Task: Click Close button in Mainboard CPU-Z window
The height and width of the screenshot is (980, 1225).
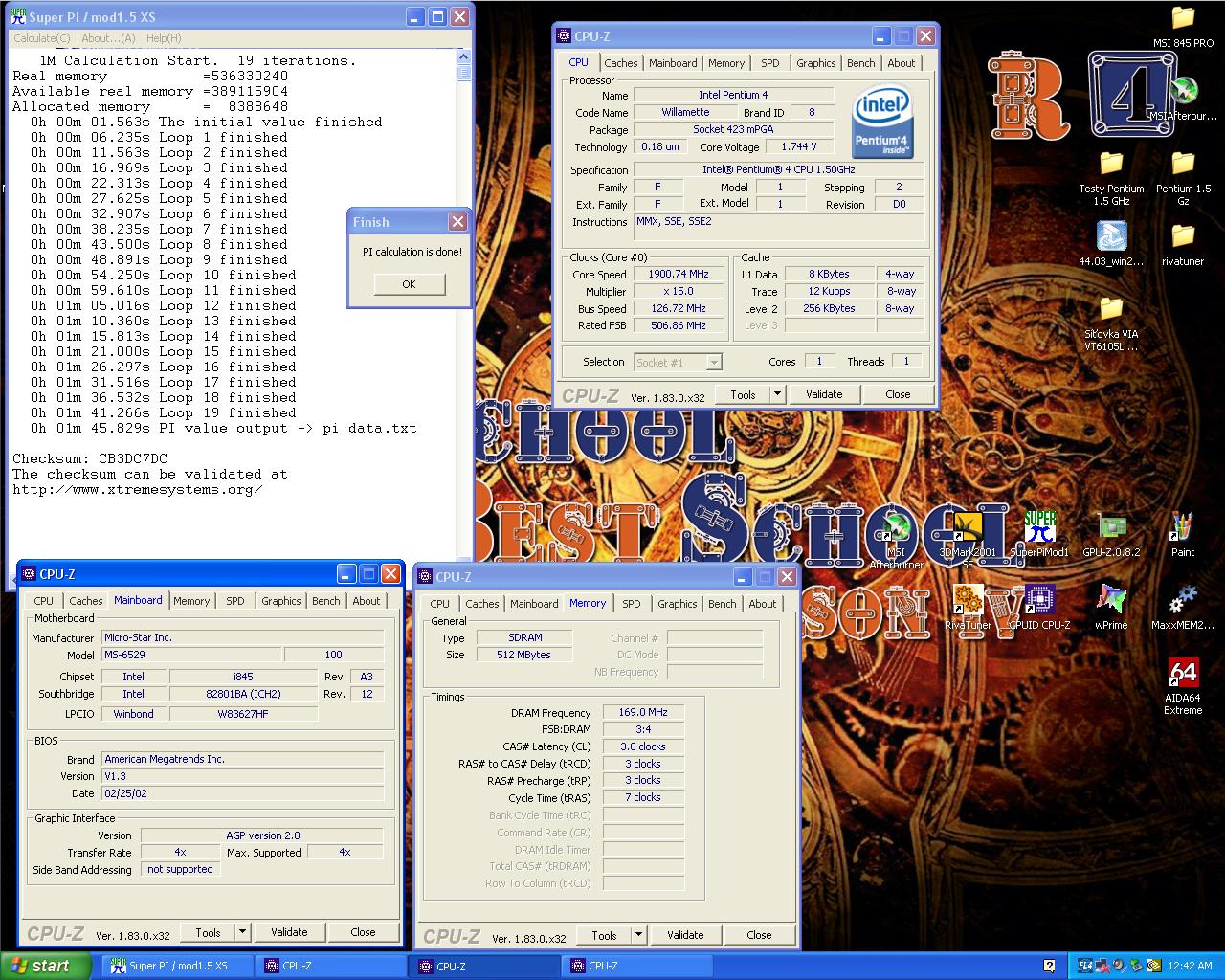Action: click(x=363, y=932)
